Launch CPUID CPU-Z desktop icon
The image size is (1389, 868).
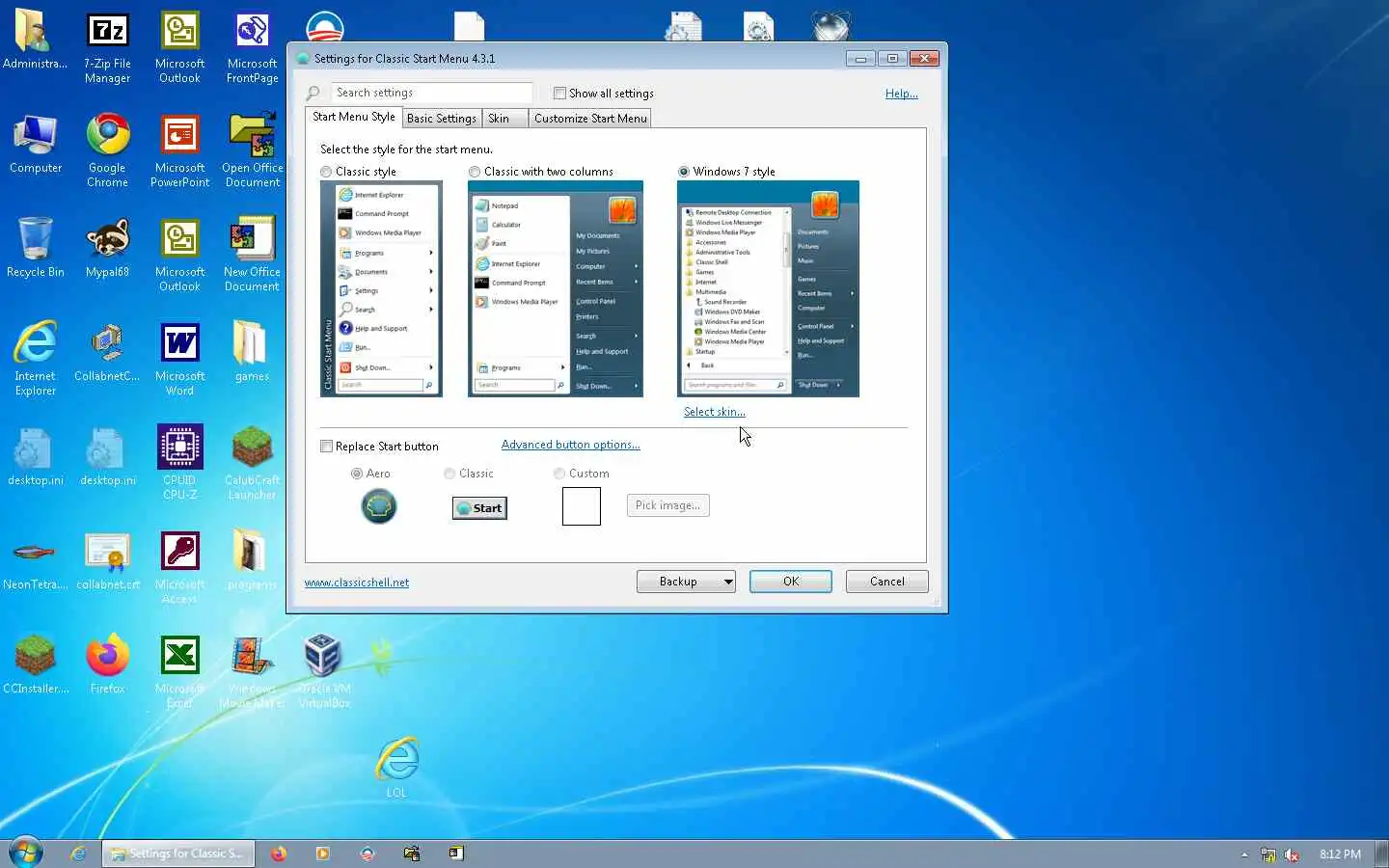(x=179, y=463)
